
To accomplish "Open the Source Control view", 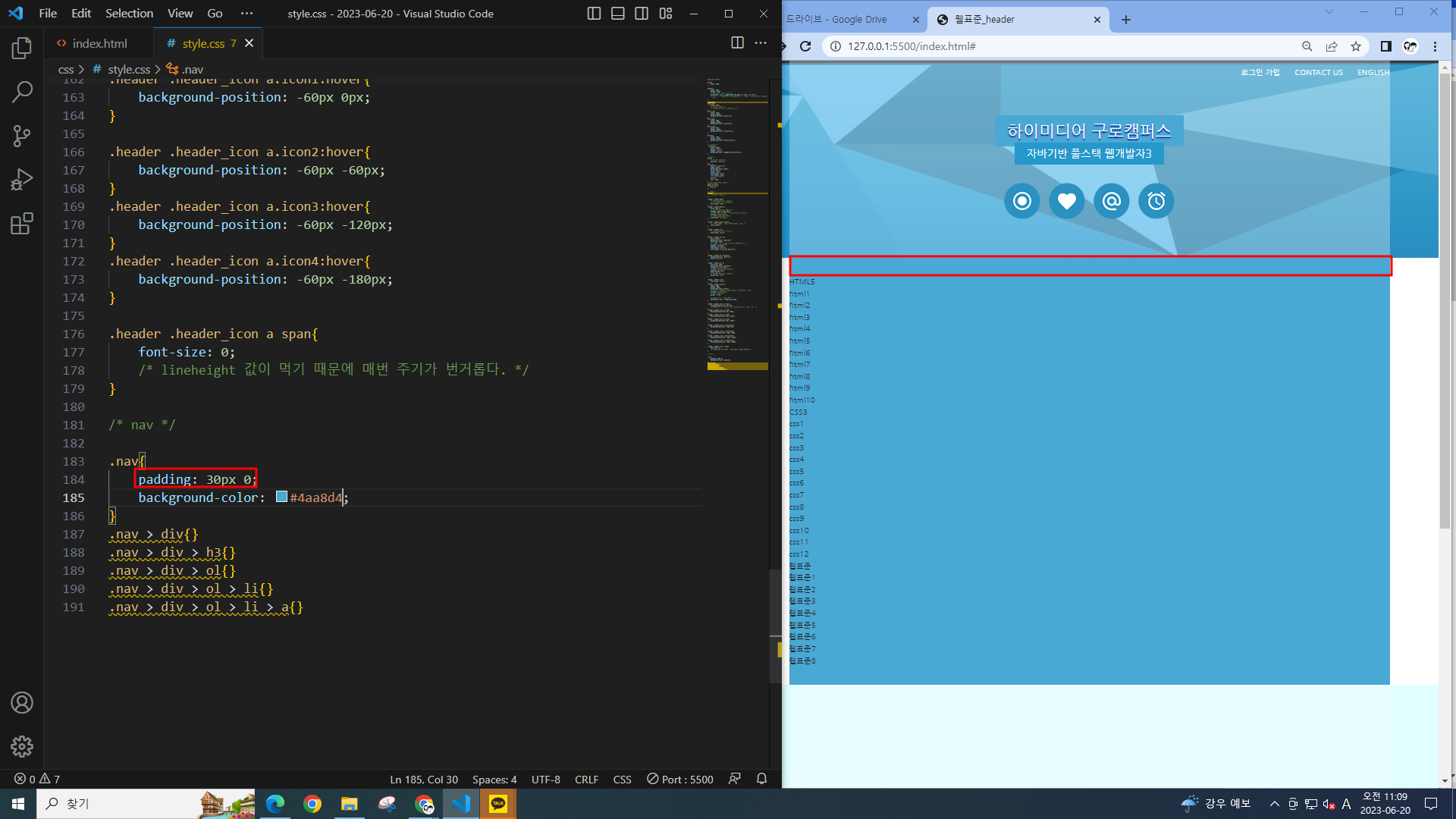I will (22, 136).
